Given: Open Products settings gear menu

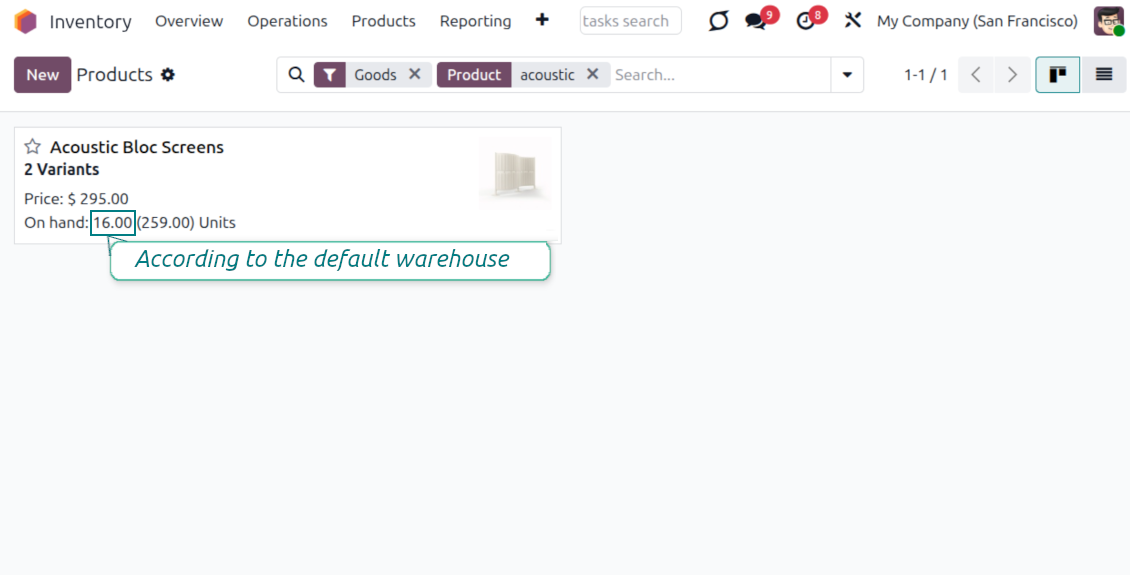Looking at the screenshot, I should pyautogui.click(x=168, y=75).
